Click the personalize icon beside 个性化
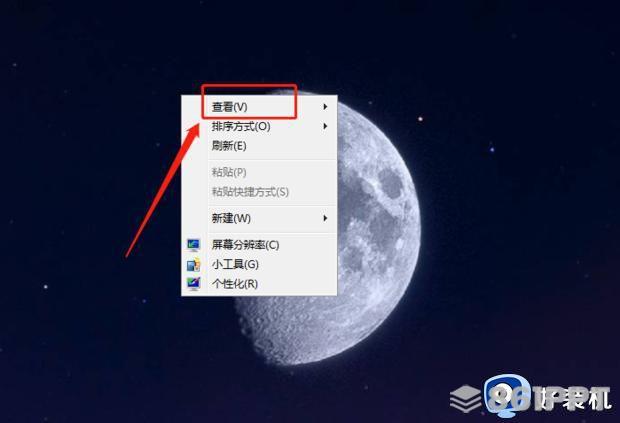 pyautogui.click(x=193, y=283)
